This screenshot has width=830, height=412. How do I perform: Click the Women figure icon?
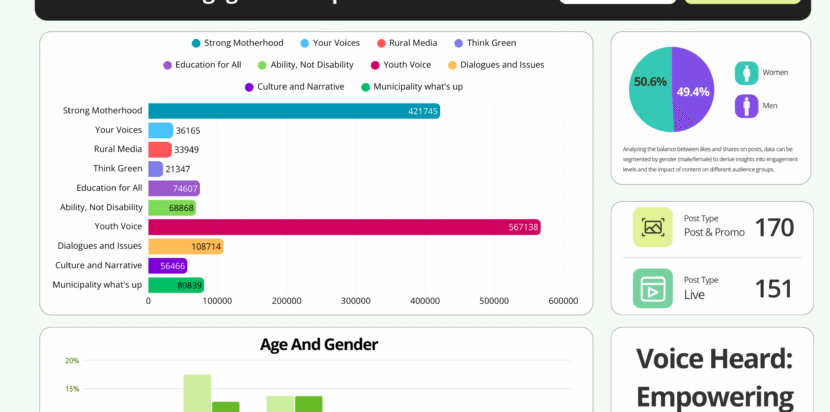[x=746, y=73]
